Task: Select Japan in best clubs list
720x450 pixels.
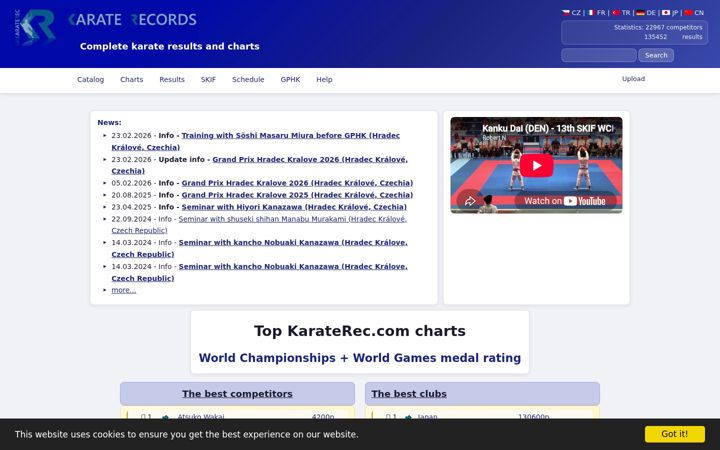Action: coord(427,416)
